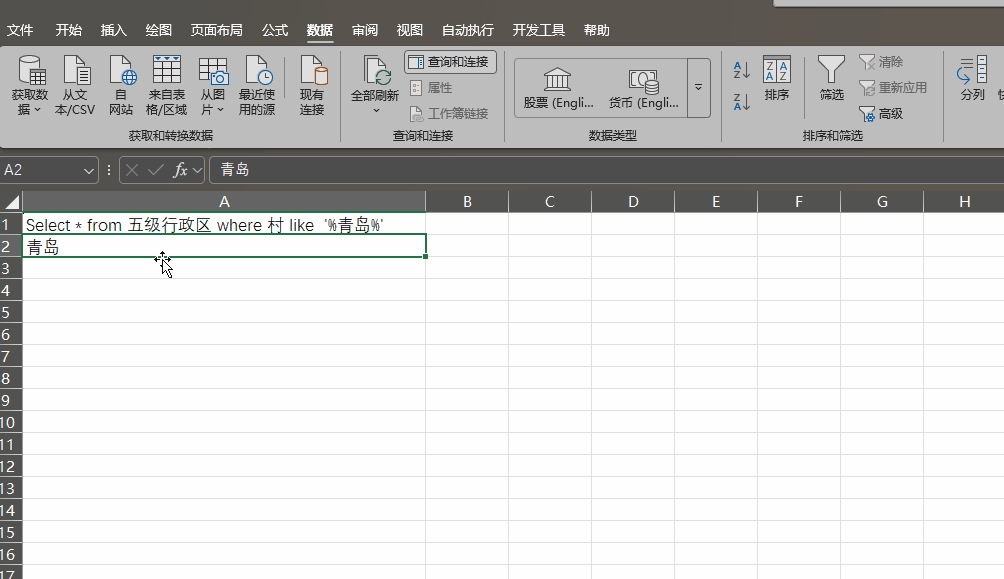Import data with 自网站
The height and width of the screenshot is (579, 1004).
121,85
